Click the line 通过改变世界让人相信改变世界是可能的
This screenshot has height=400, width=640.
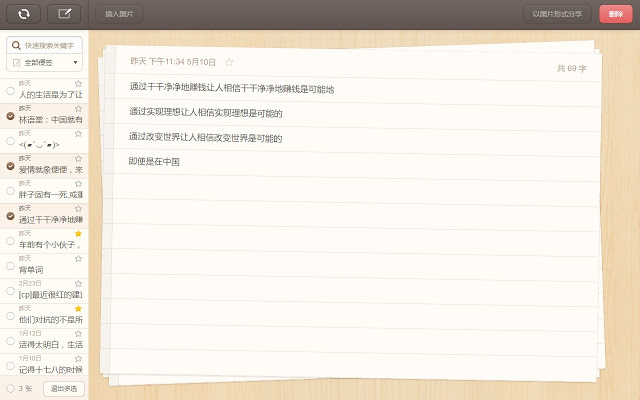(x=206, y=138)
